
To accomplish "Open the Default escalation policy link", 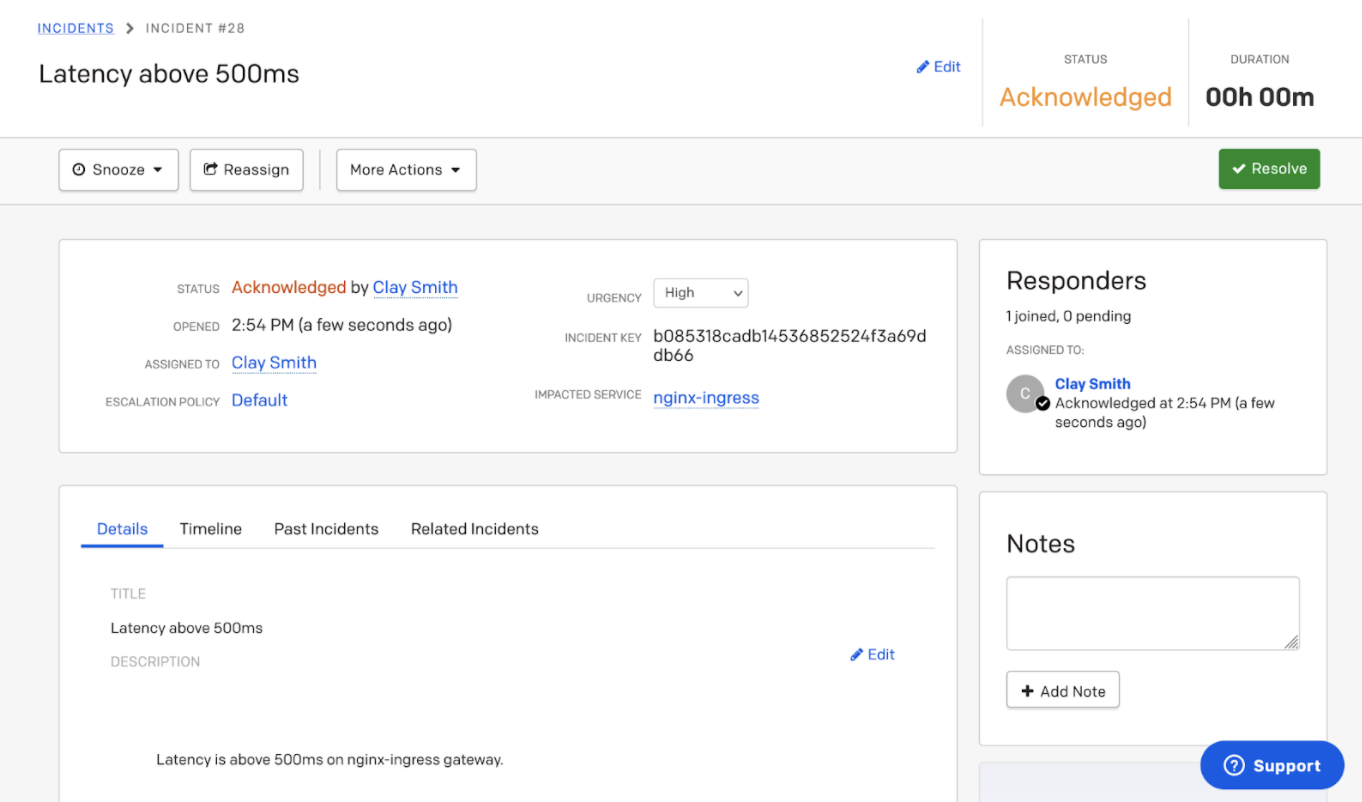I will coord(259,400).
